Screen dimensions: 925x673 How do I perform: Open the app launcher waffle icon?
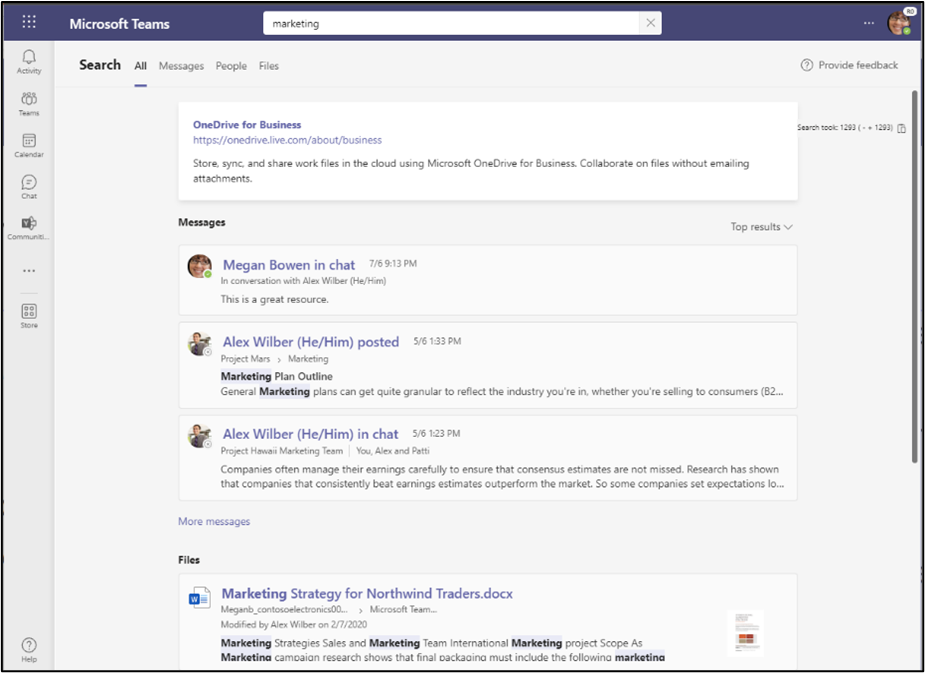[29, 22]
